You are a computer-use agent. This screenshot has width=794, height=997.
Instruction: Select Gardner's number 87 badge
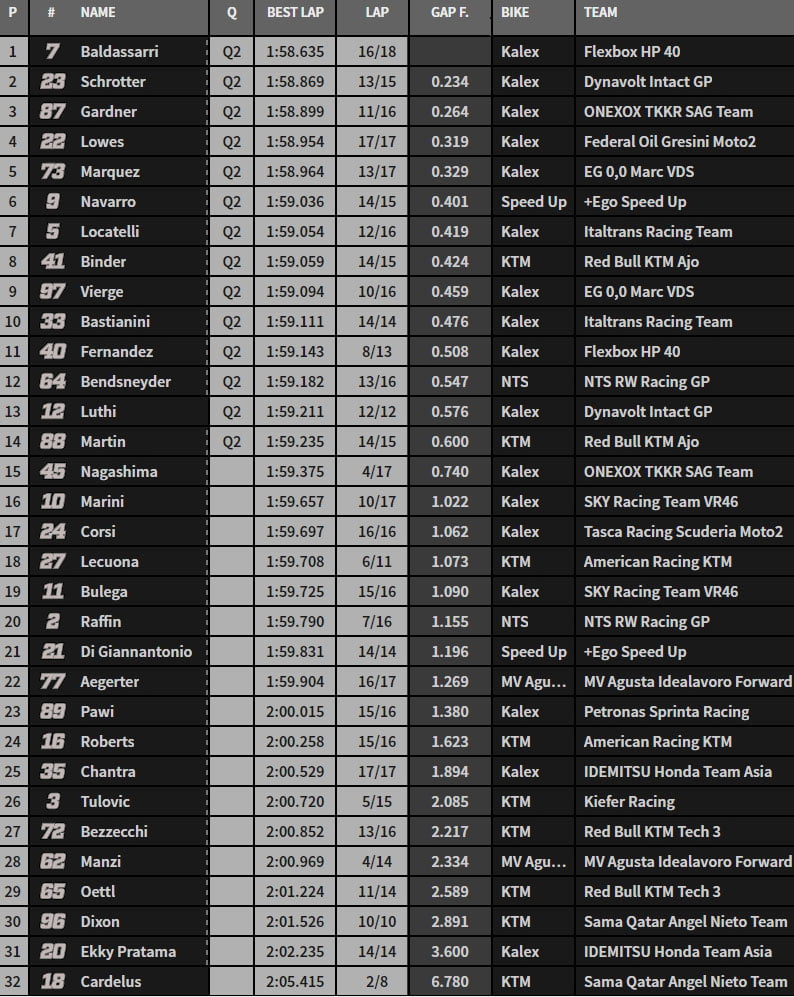pyautogui.click(x=52, y=112)
